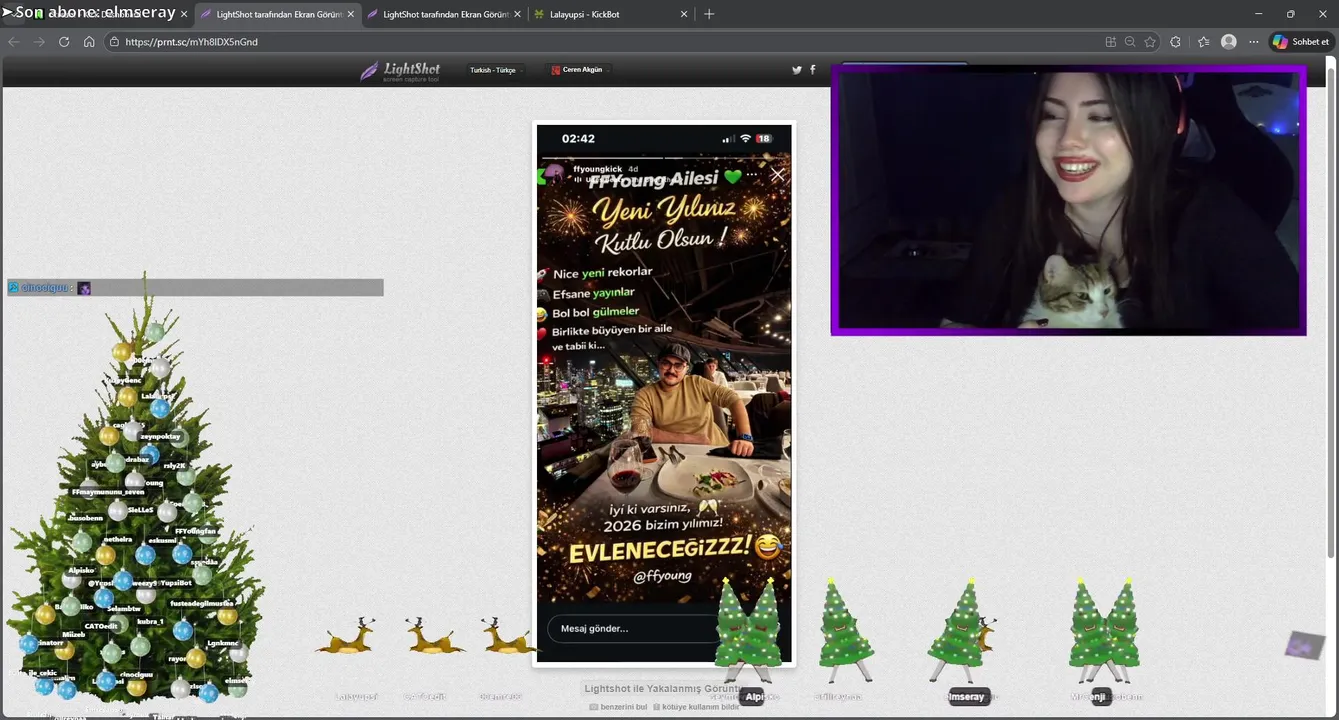Share via the Twitter bird icon

click(x=797, y=70)
